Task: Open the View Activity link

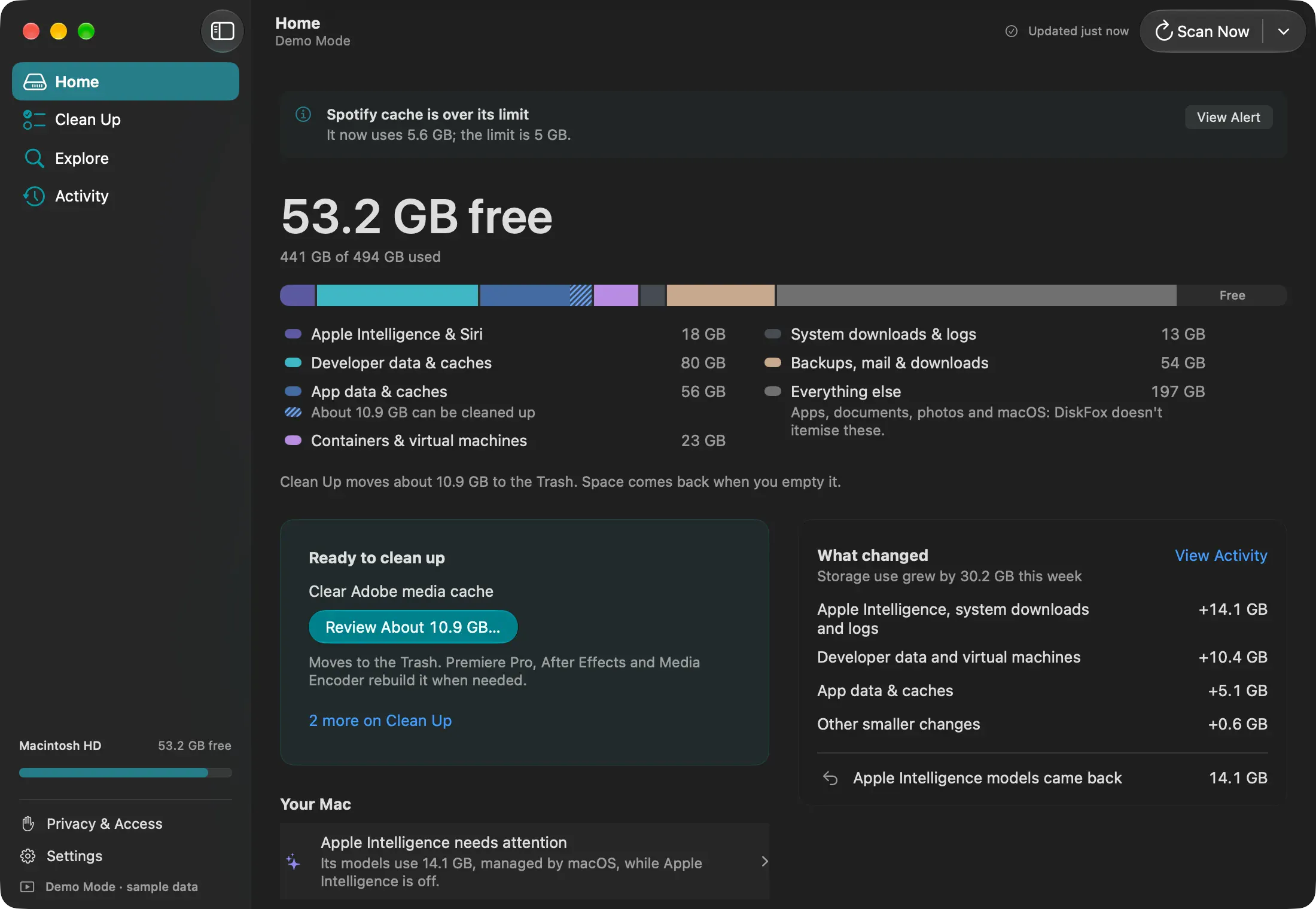Action: tap(1221, 556)
